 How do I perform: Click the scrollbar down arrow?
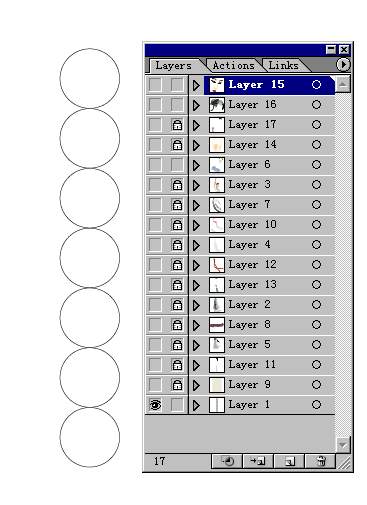[x=343, y=445]
